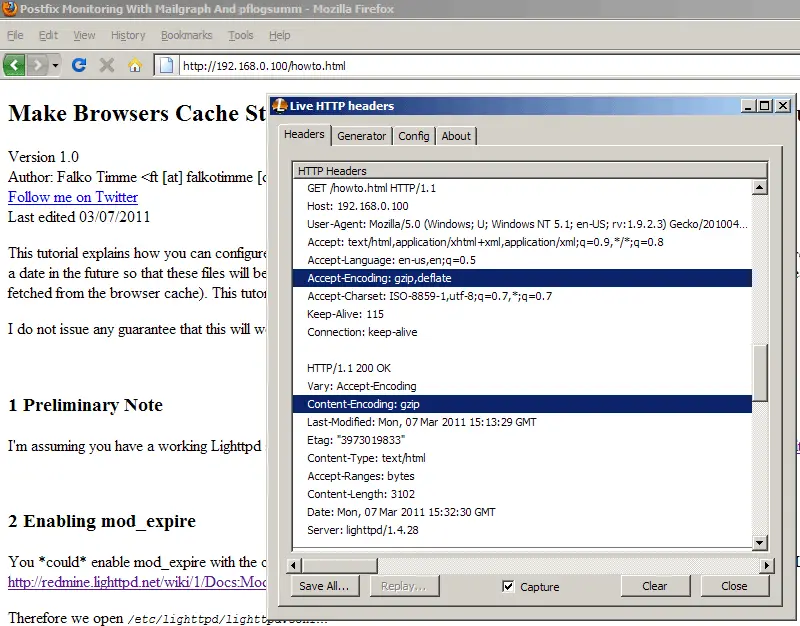Click the Stop loading X icon
Screen dimensions: 800x626
[107, 65]
